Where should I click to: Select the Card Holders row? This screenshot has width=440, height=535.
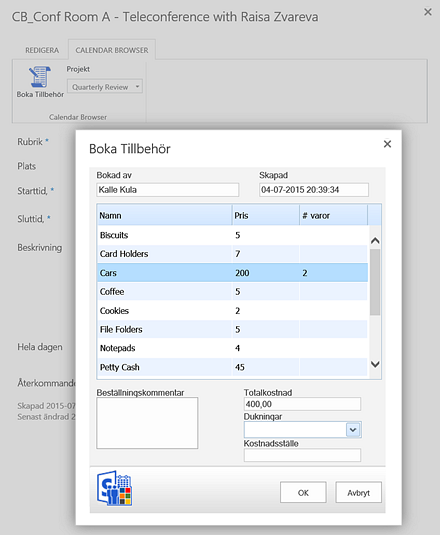232,254
